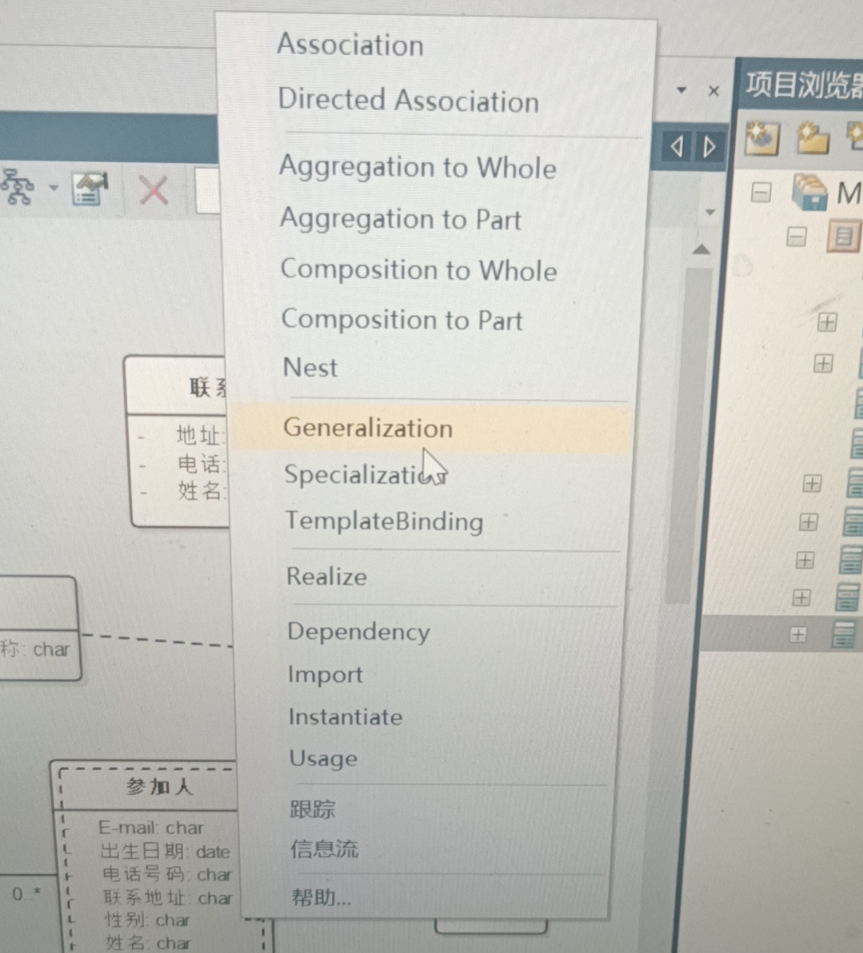
Task: Open the panel options caret above the diagram
Action: tap(681, 90)
